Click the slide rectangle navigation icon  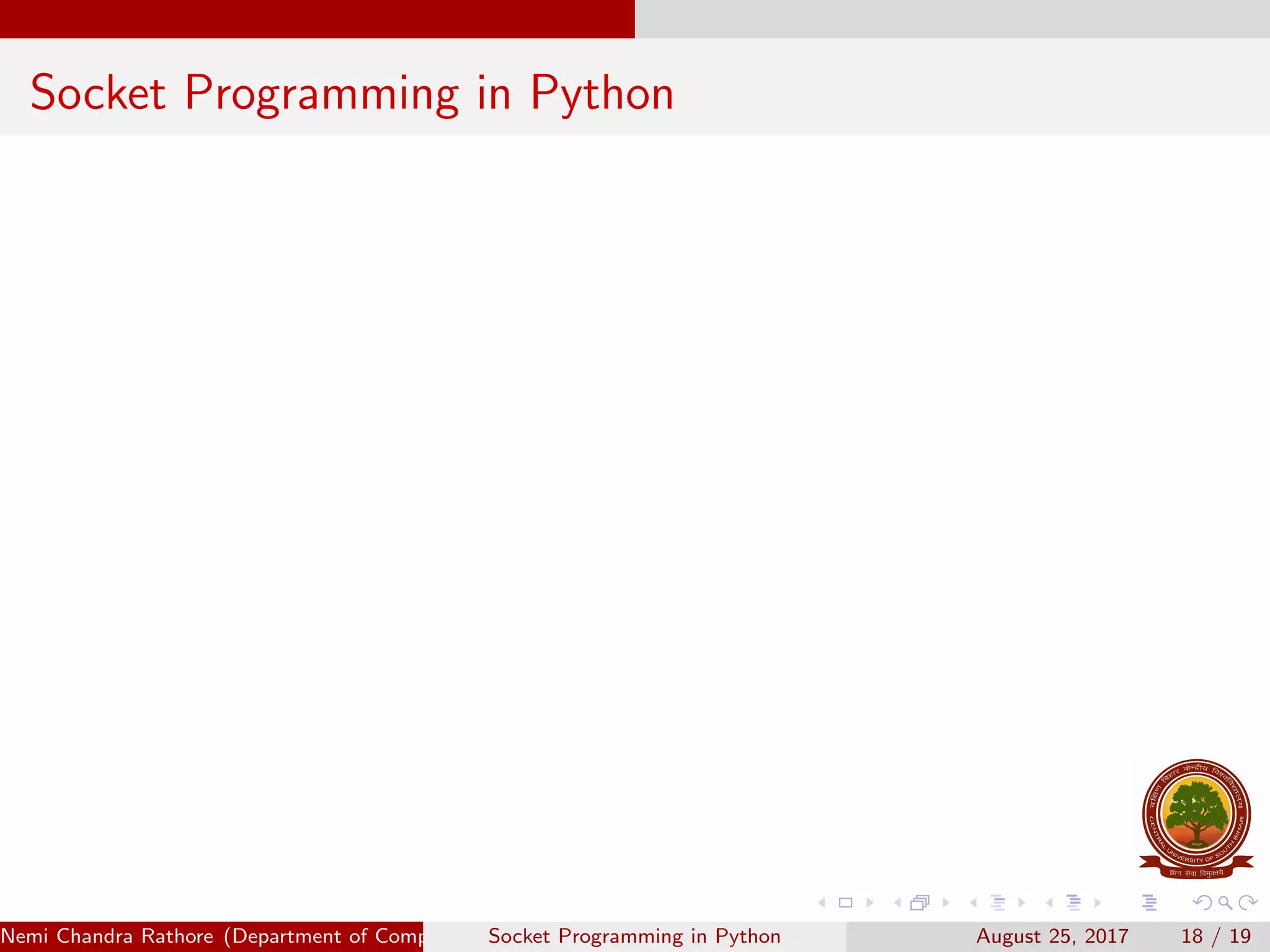(x=845, y=903)
